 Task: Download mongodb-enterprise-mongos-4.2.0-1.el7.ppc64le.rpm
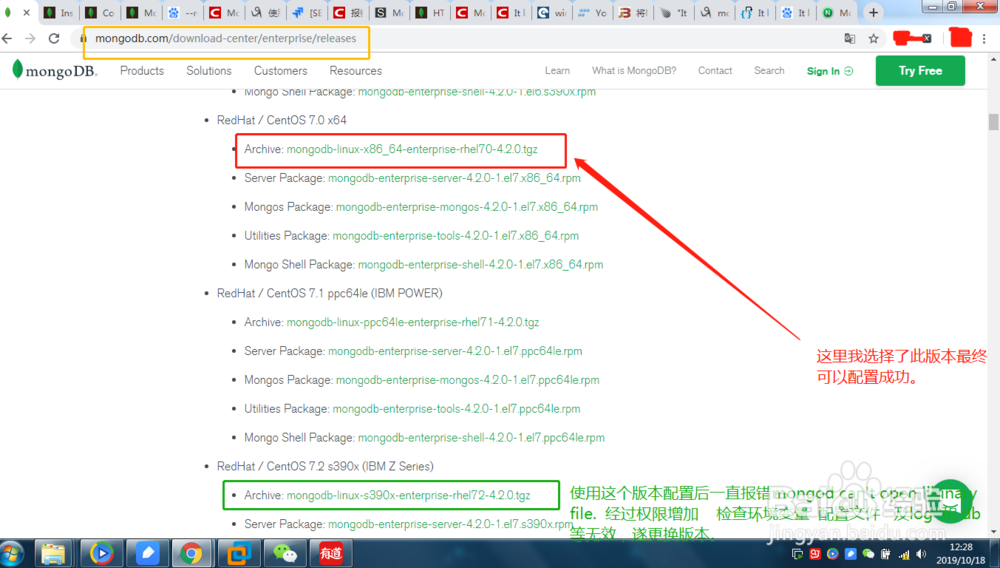[467, 380]
